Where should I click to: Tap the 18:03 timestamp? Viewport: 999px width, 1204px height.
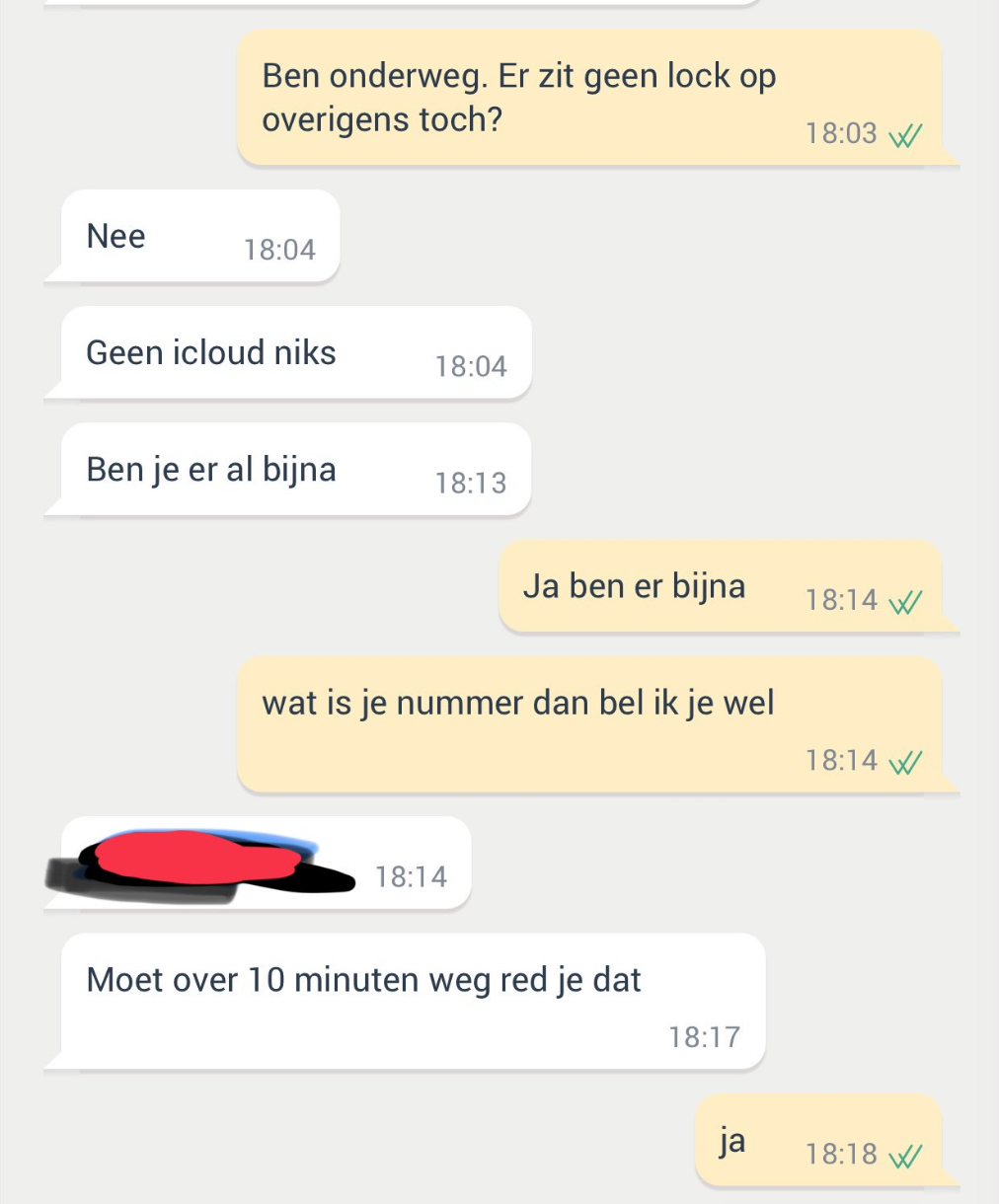[x=841, y=133]
